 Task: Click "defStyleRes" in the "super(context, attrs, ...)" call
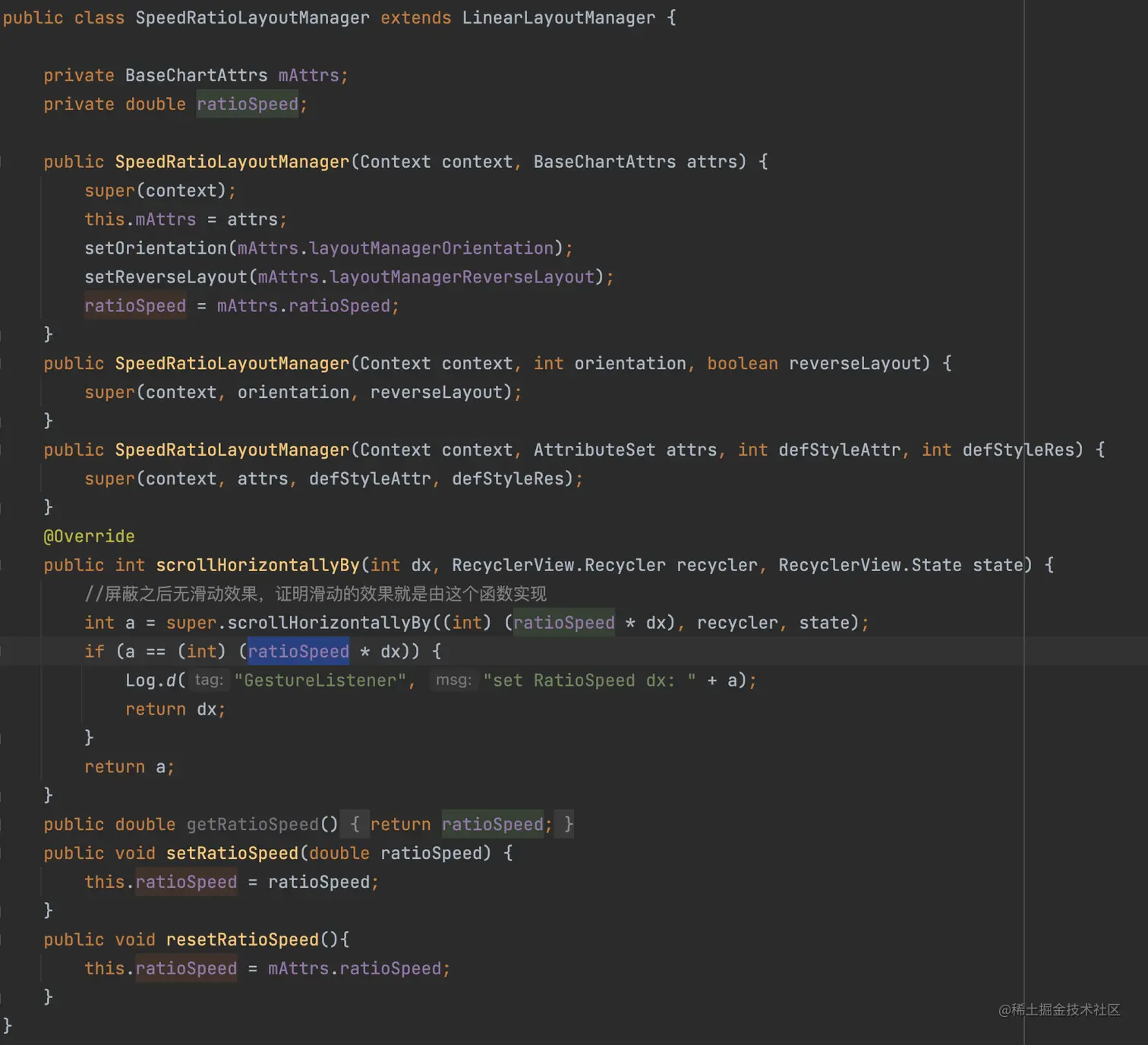click(x=508, y=479)
